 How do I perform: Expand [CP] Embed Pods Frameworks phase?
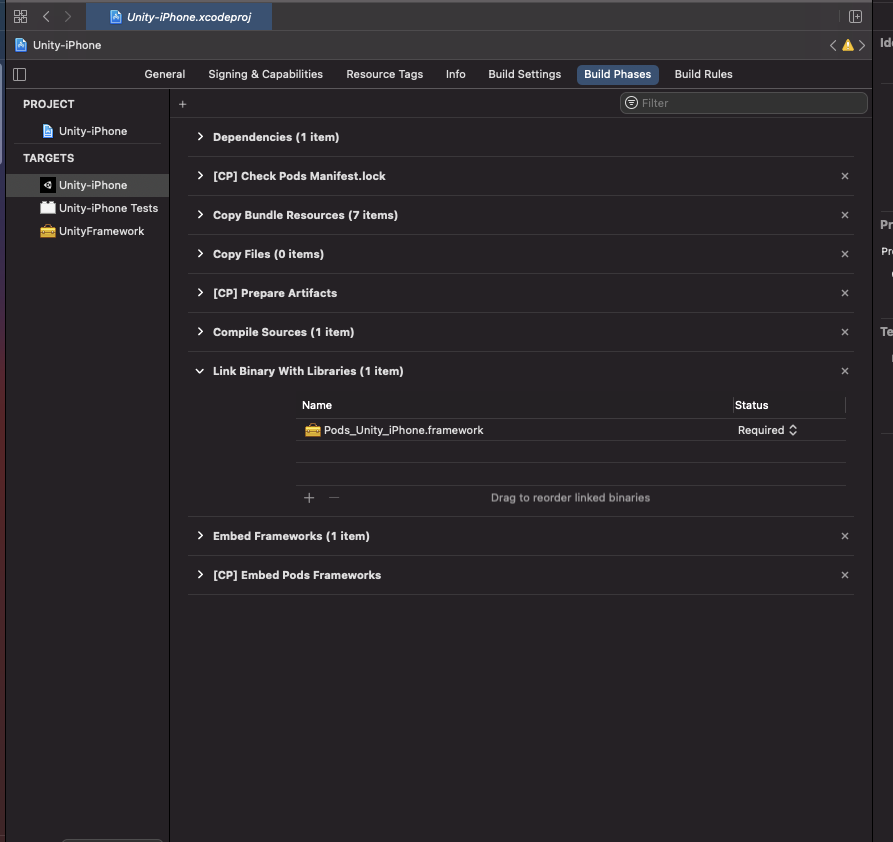200,575
